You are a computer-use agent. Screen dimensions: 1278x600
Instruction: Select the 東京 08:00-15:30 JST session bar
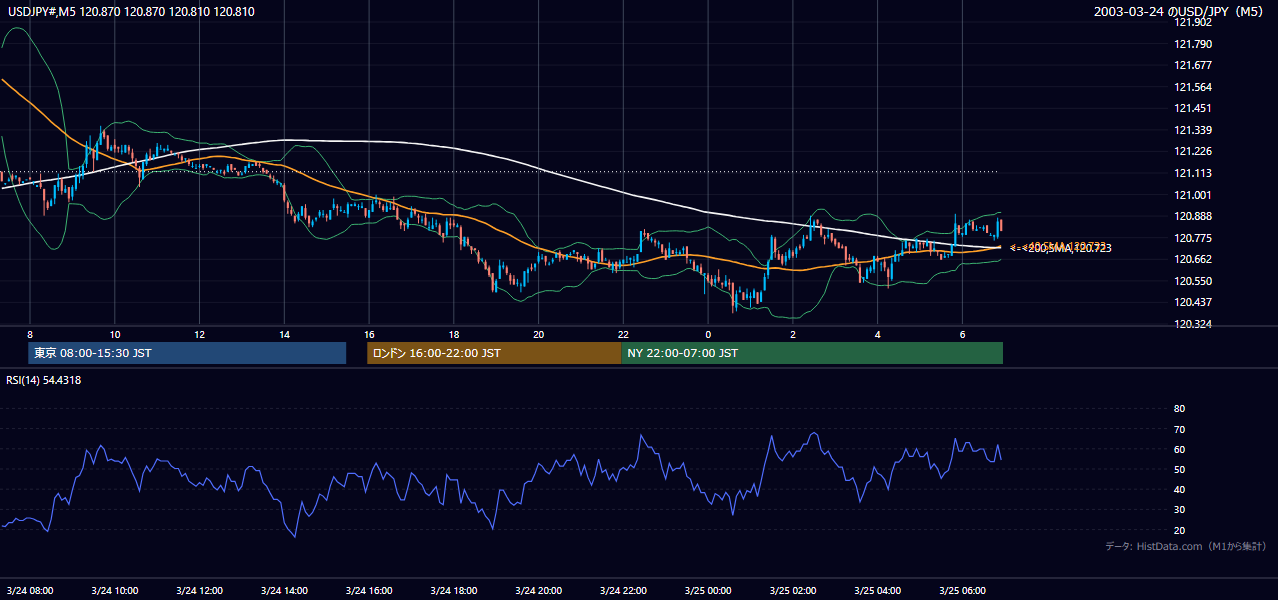187,353
